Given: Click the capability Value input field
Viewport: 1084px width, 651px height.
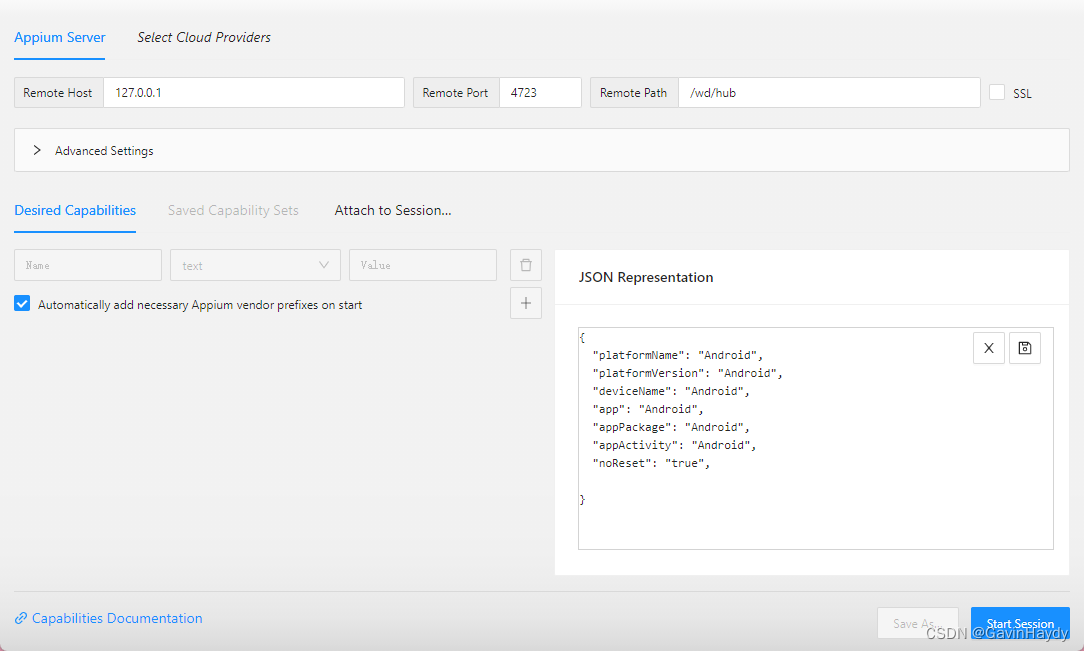Looking at the screenshot, I should [422, 265].
